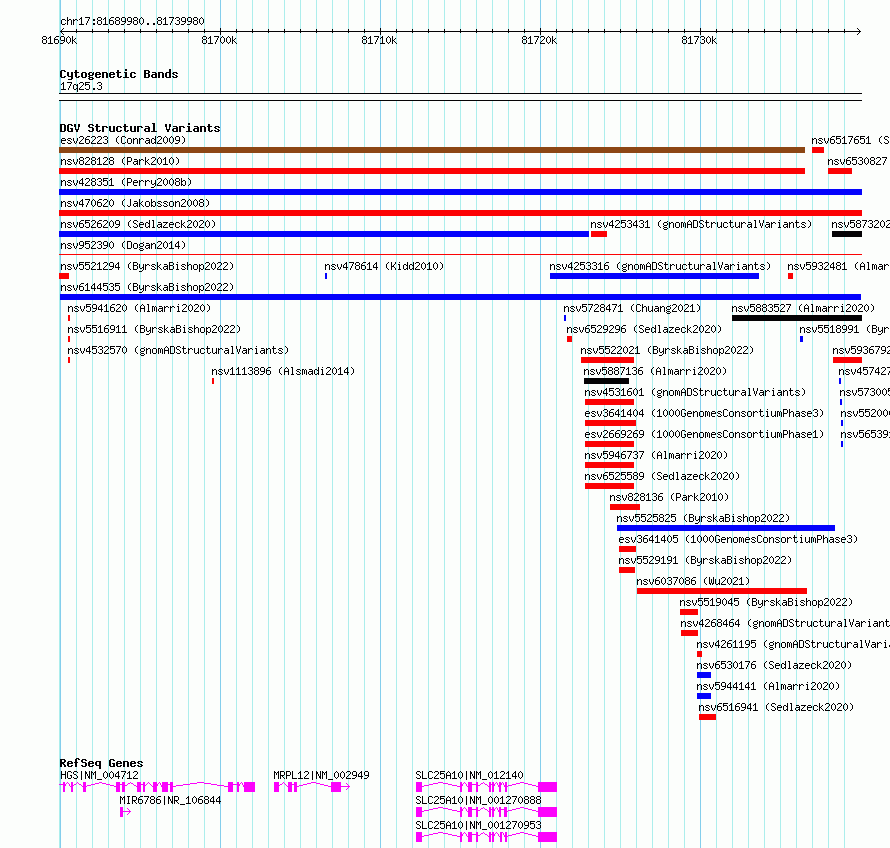Select the blue nsv4253316 variant bar
The height and width of the screenshot is (848, 890).
point(654,276)
